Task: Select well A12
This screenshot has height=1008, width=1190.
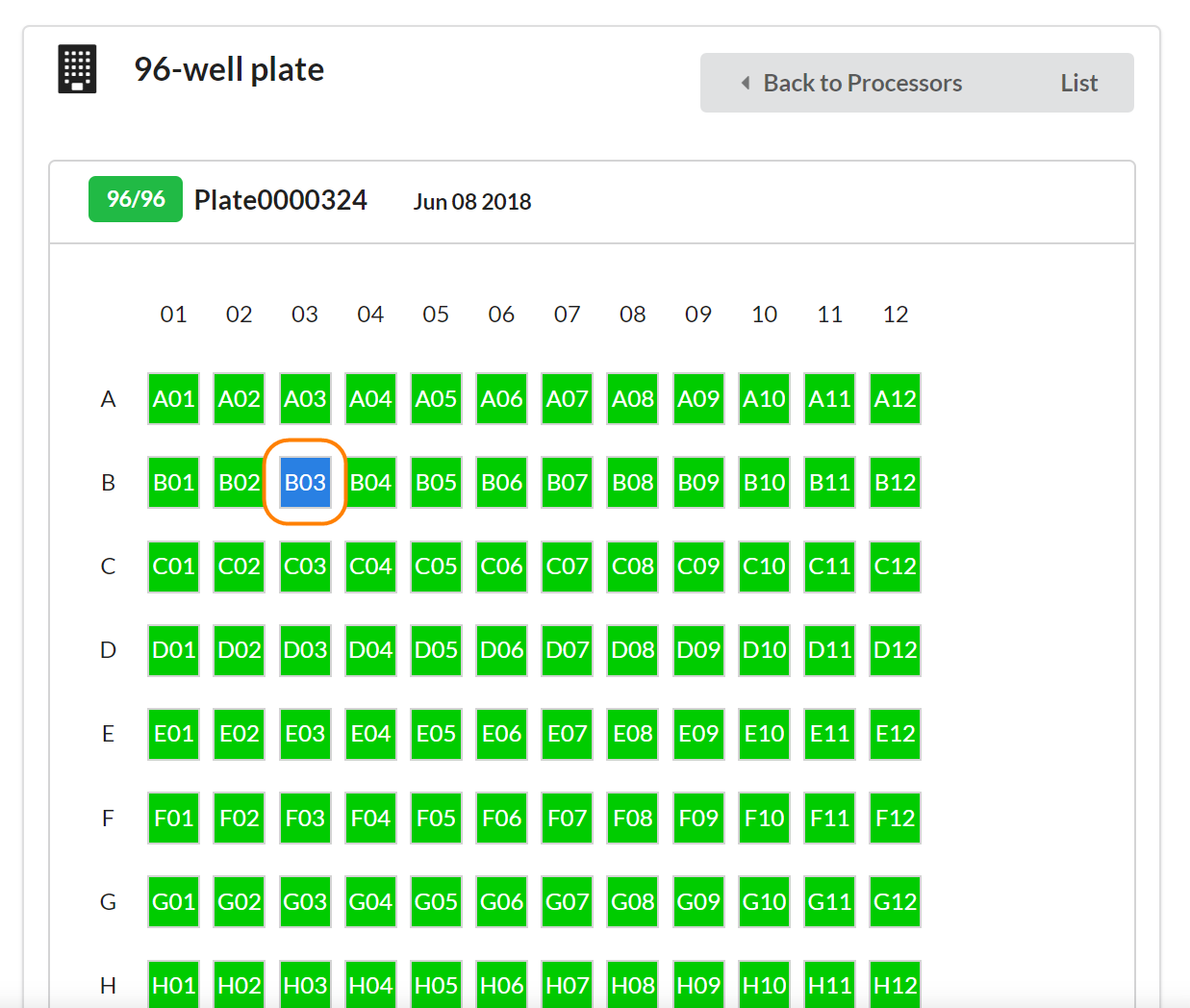Action: coord(895,399)
